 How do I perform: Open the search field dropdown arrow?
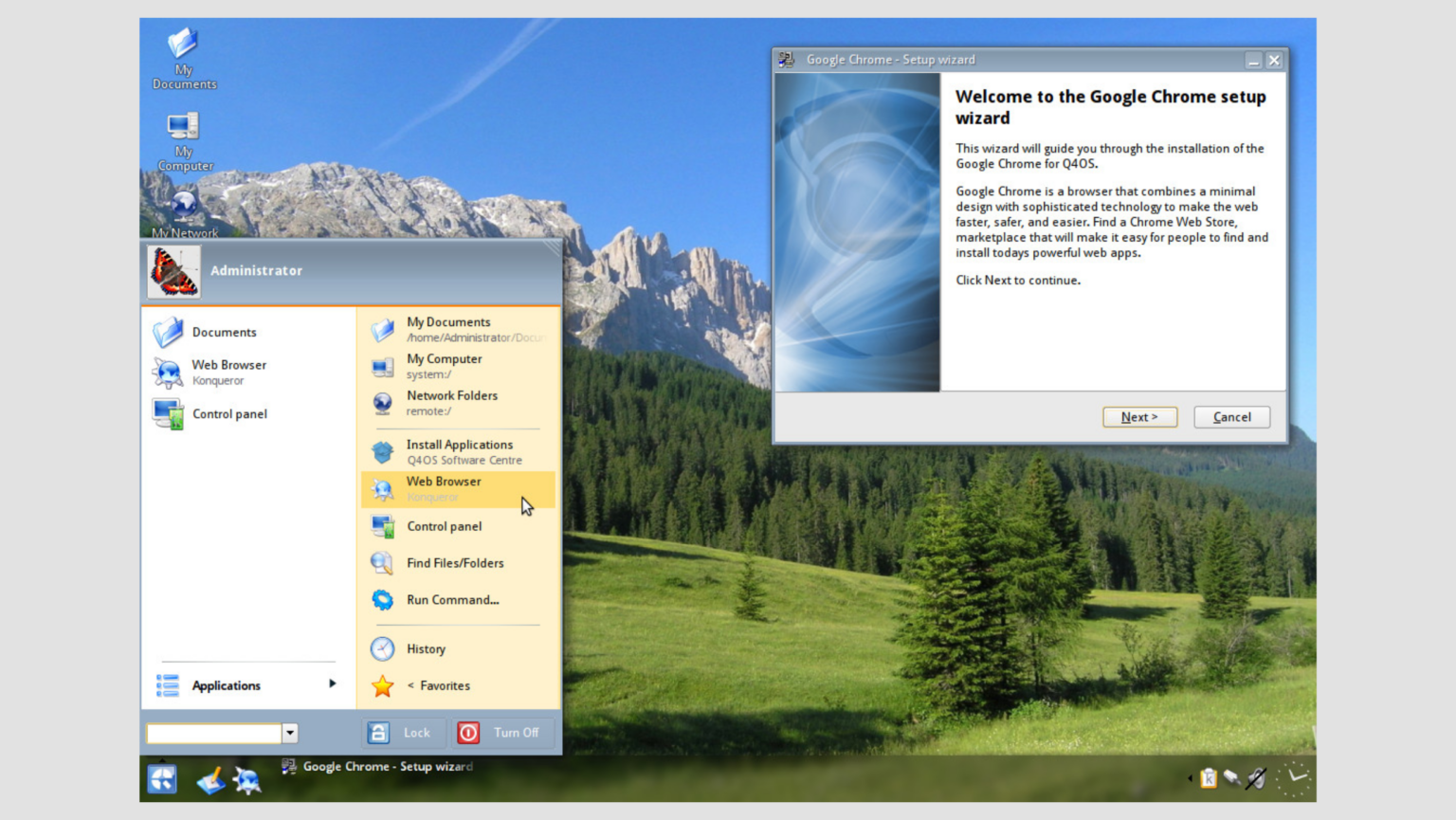click(290, 732)
